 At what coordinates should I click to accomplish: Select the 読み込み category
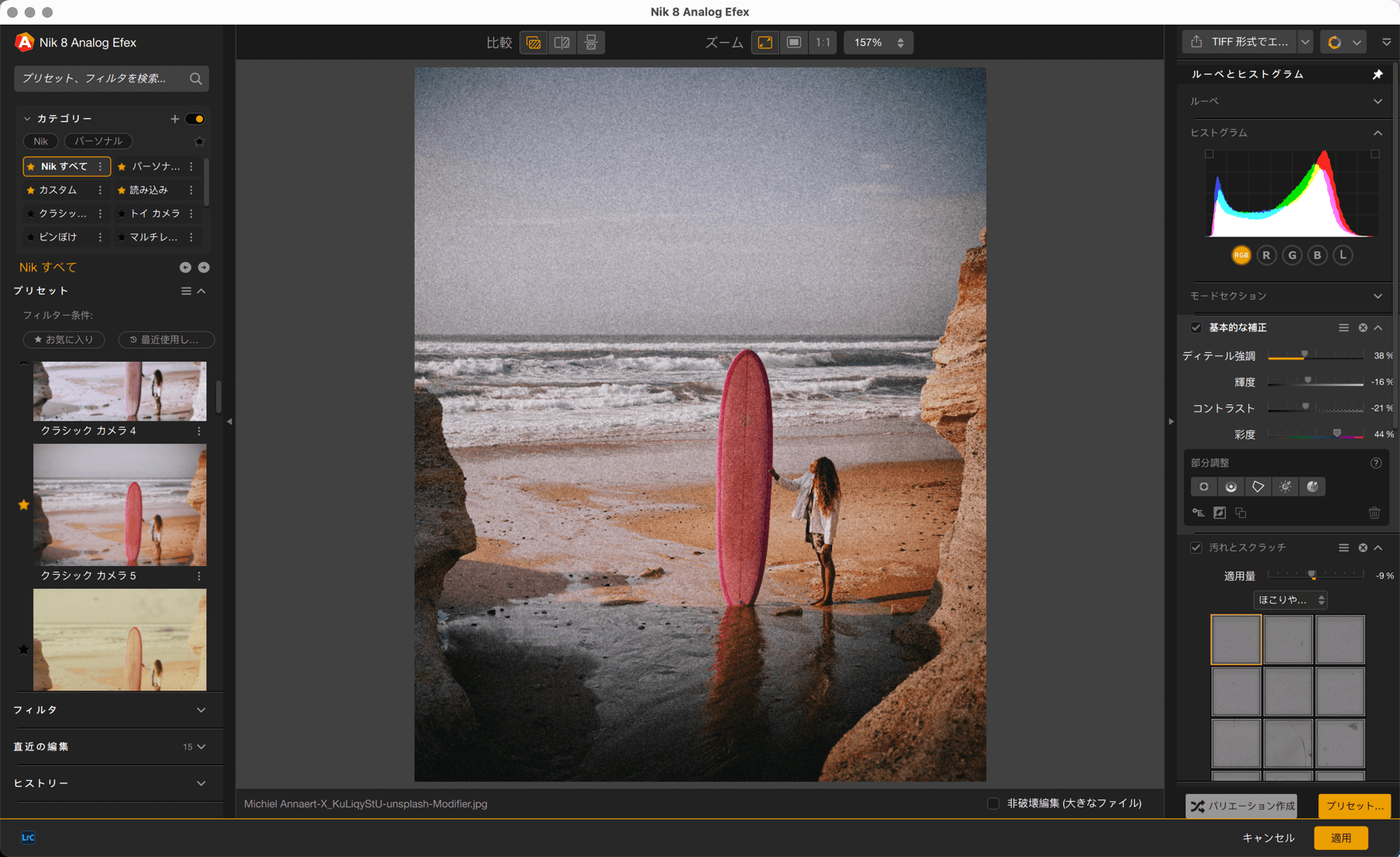click(x=149, y=190)
